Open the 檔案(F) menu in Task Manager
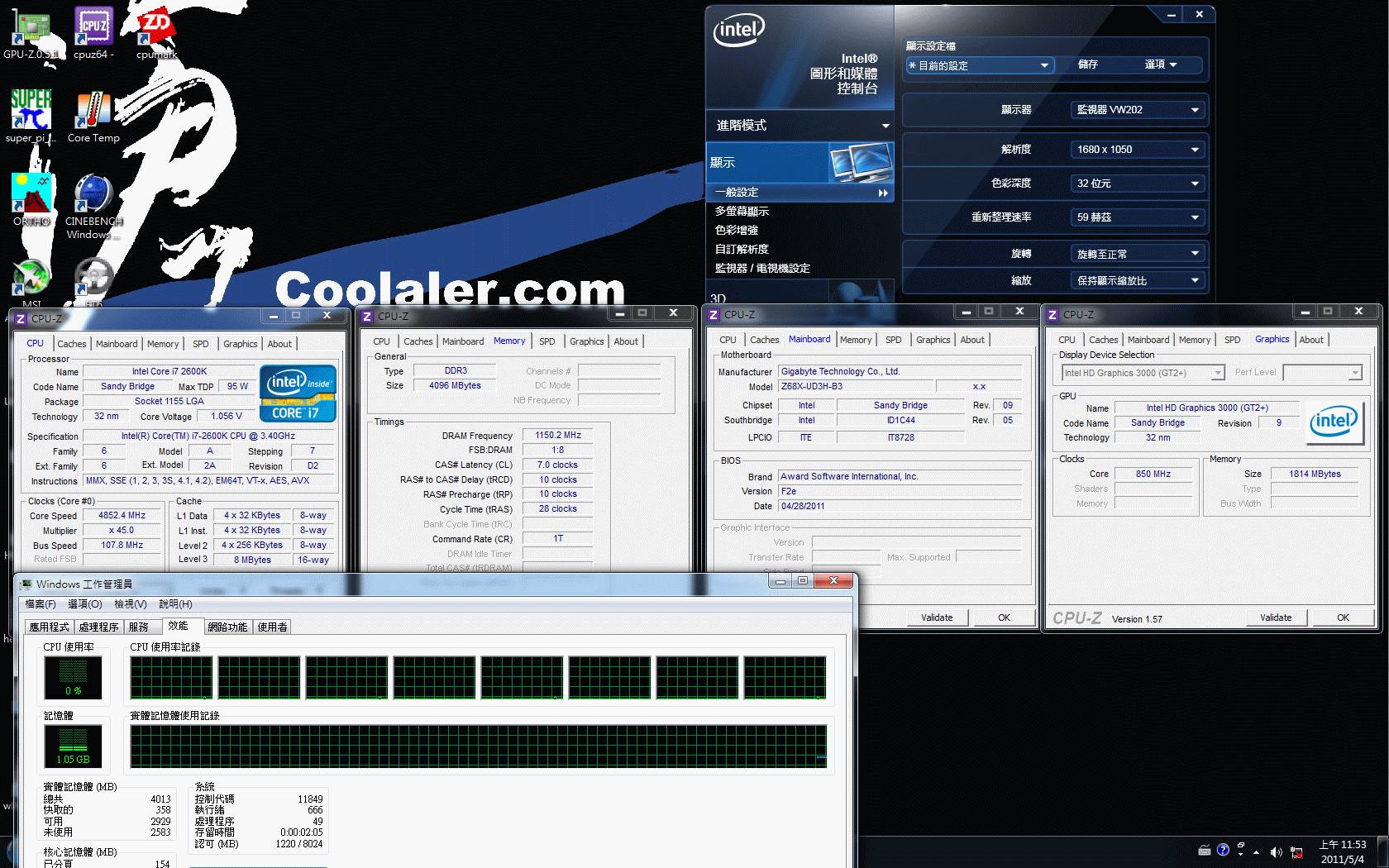The width and height of the screenshot is (1389, 868). (x=41, y=604)
